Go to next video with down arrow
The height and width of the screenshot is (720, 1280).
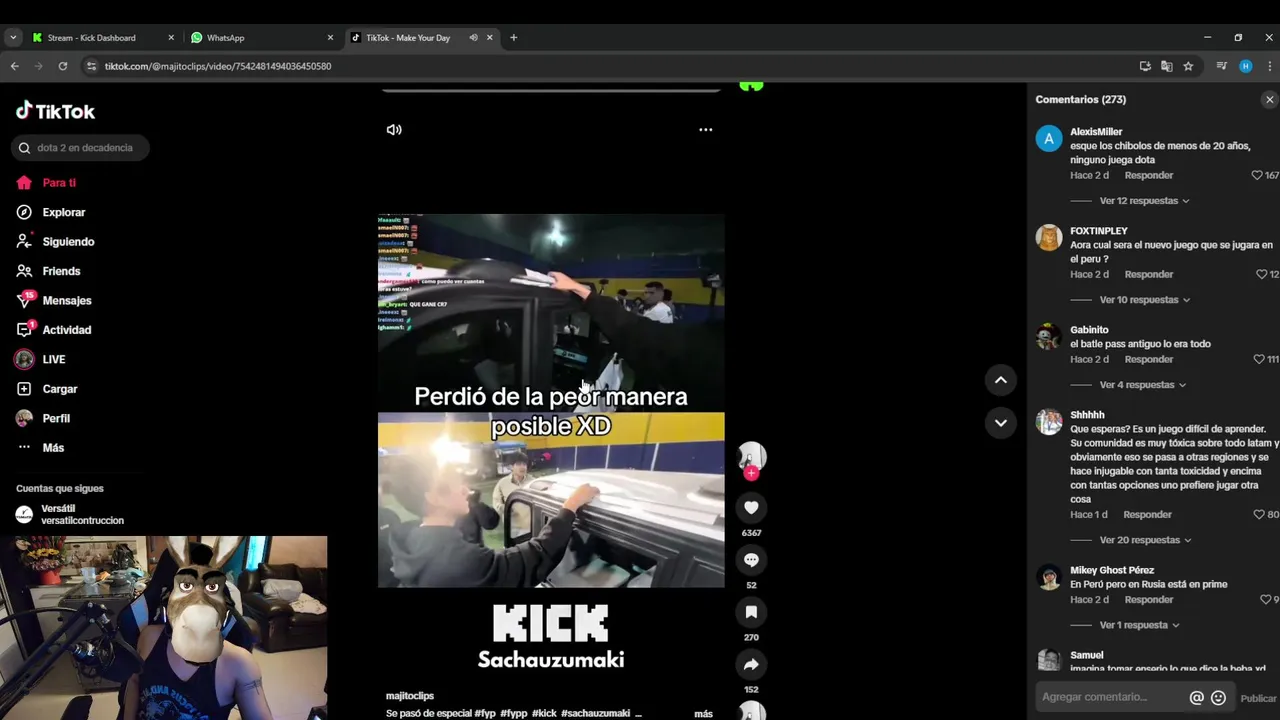(x=1000, y=423)
